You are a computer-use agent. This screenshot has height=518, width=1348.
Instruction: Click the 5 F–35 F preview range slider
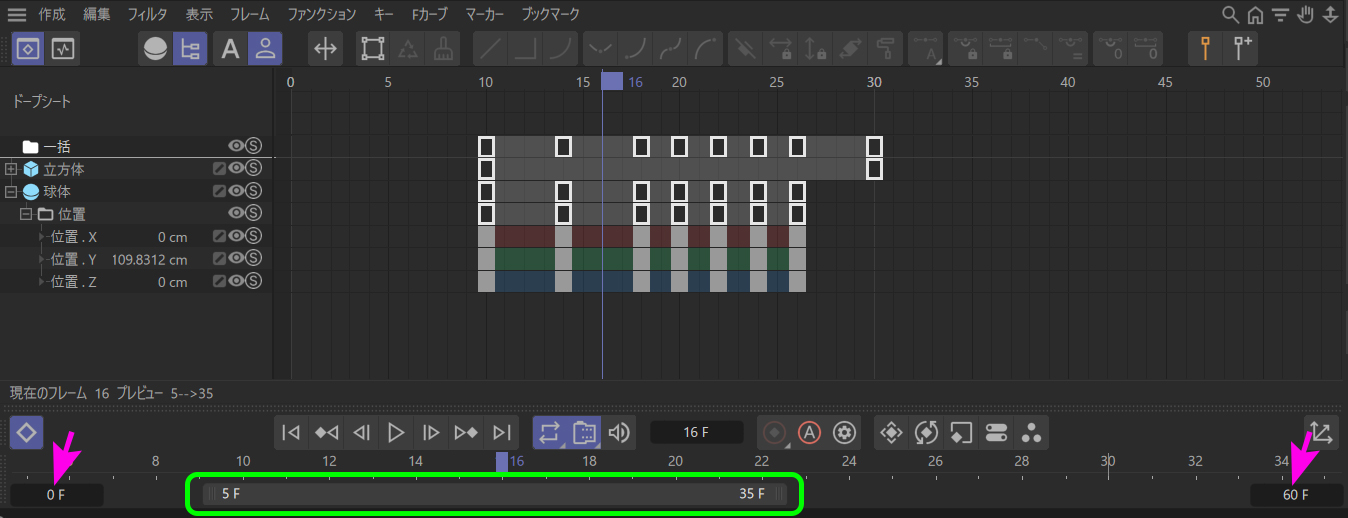[495, 494]
